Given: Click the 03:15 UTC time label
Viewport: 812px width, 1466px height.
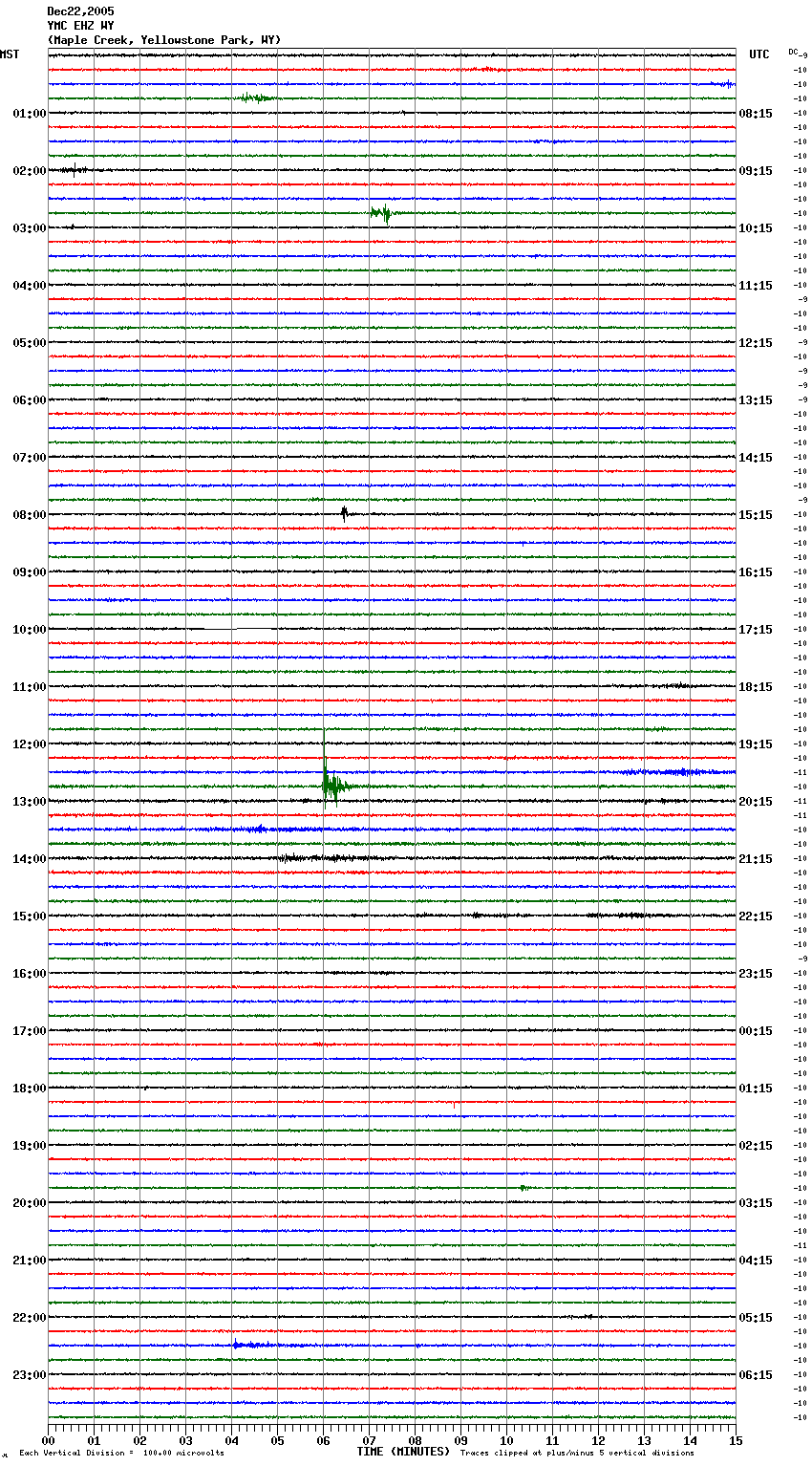Looking at the screenshot, I should click(756, 1203).
